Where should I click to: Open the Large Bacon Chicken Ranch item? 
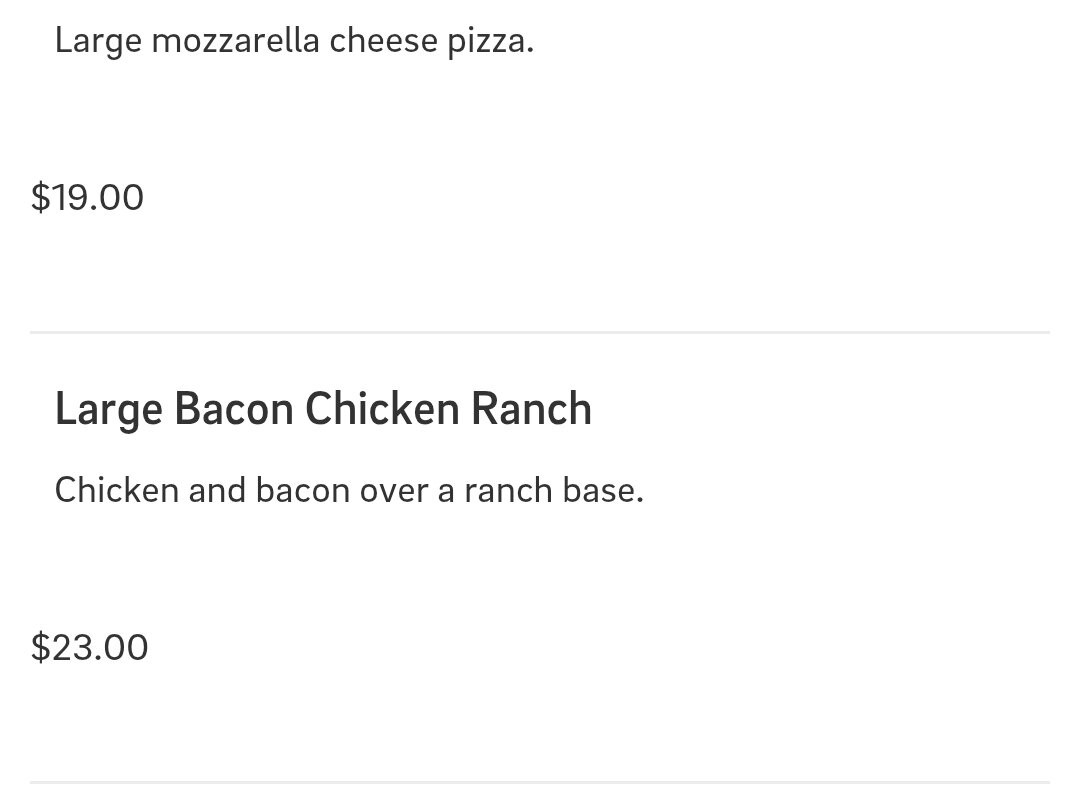323,409
